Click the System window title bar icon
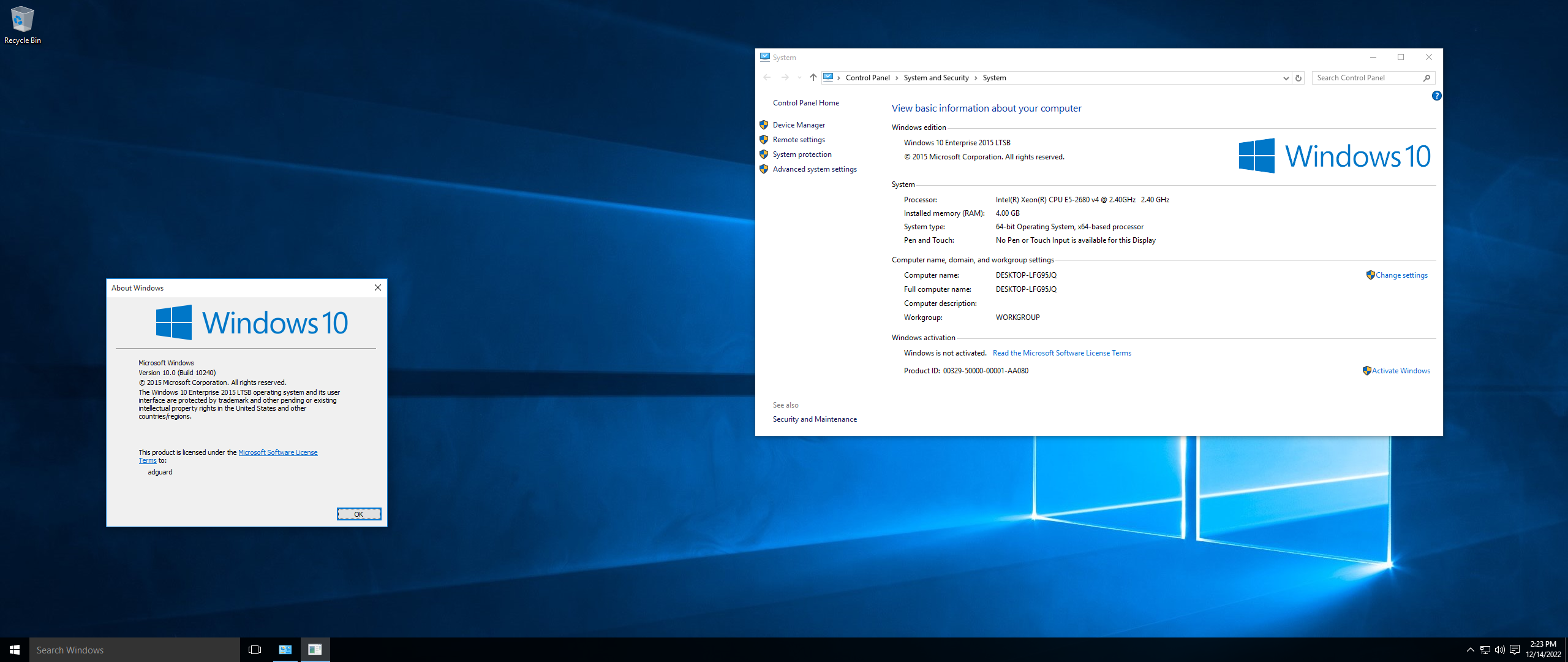 click(764, 57)
